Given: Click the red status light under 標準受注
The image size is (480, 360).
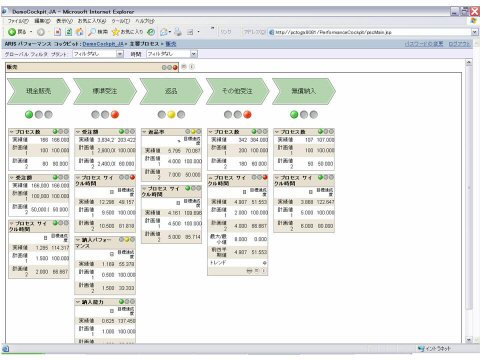Looking at the screenshot, I should click(115, 115).
